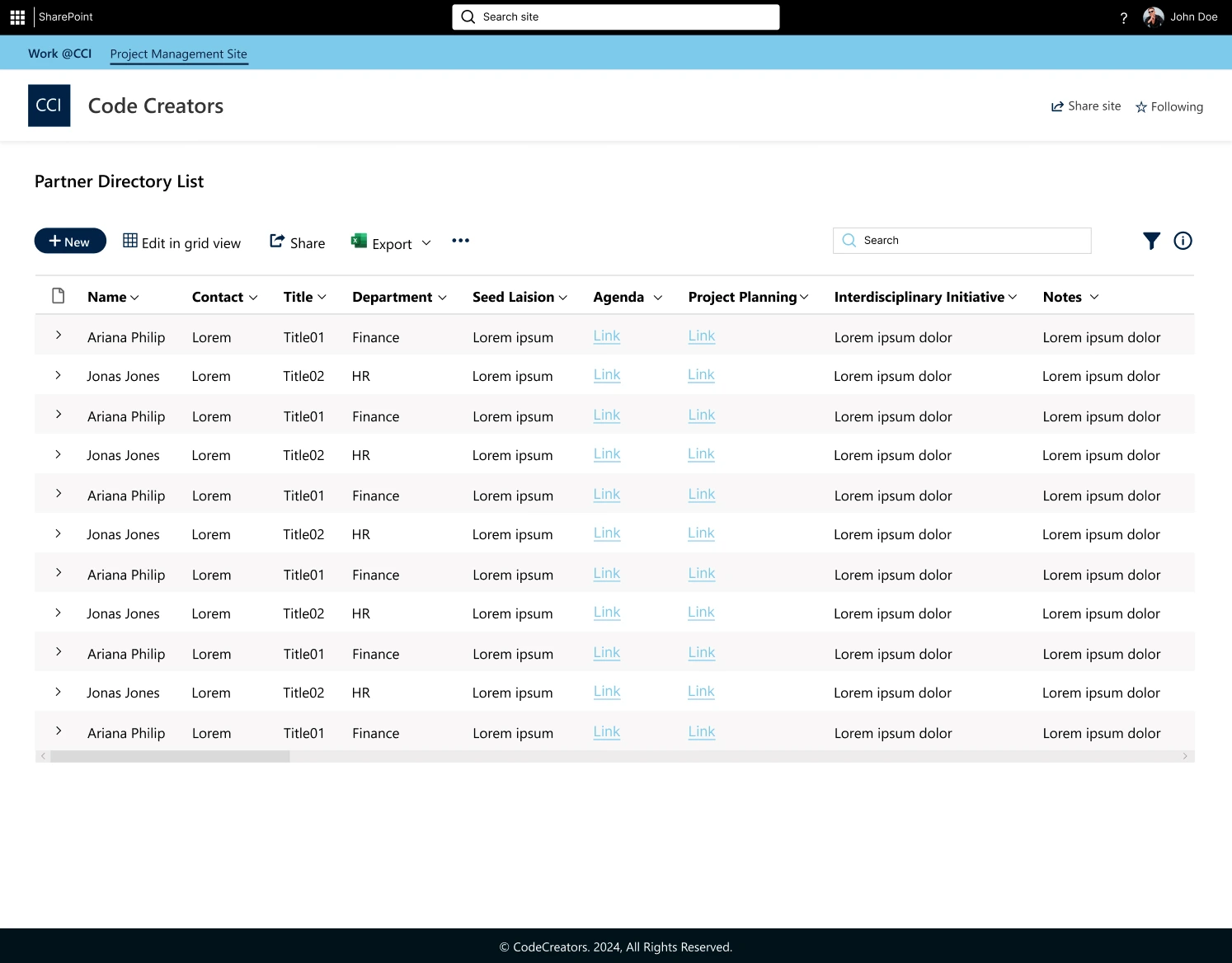Open the Name column dropdown
Image resolution: width=1232 pixels, height=963 pixels.
[x=135, y=297]
